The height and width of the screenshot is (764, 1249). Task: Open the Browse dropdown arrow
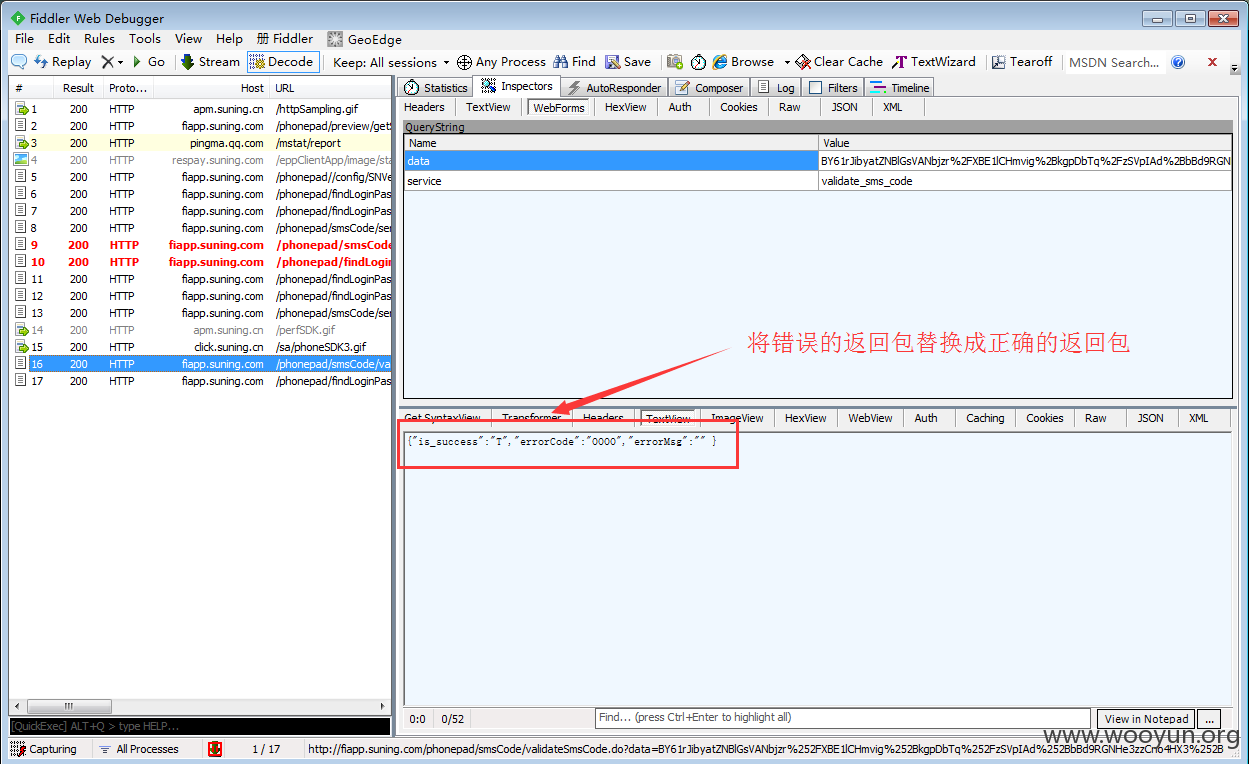pyautogui.click(x=787, y=62)
